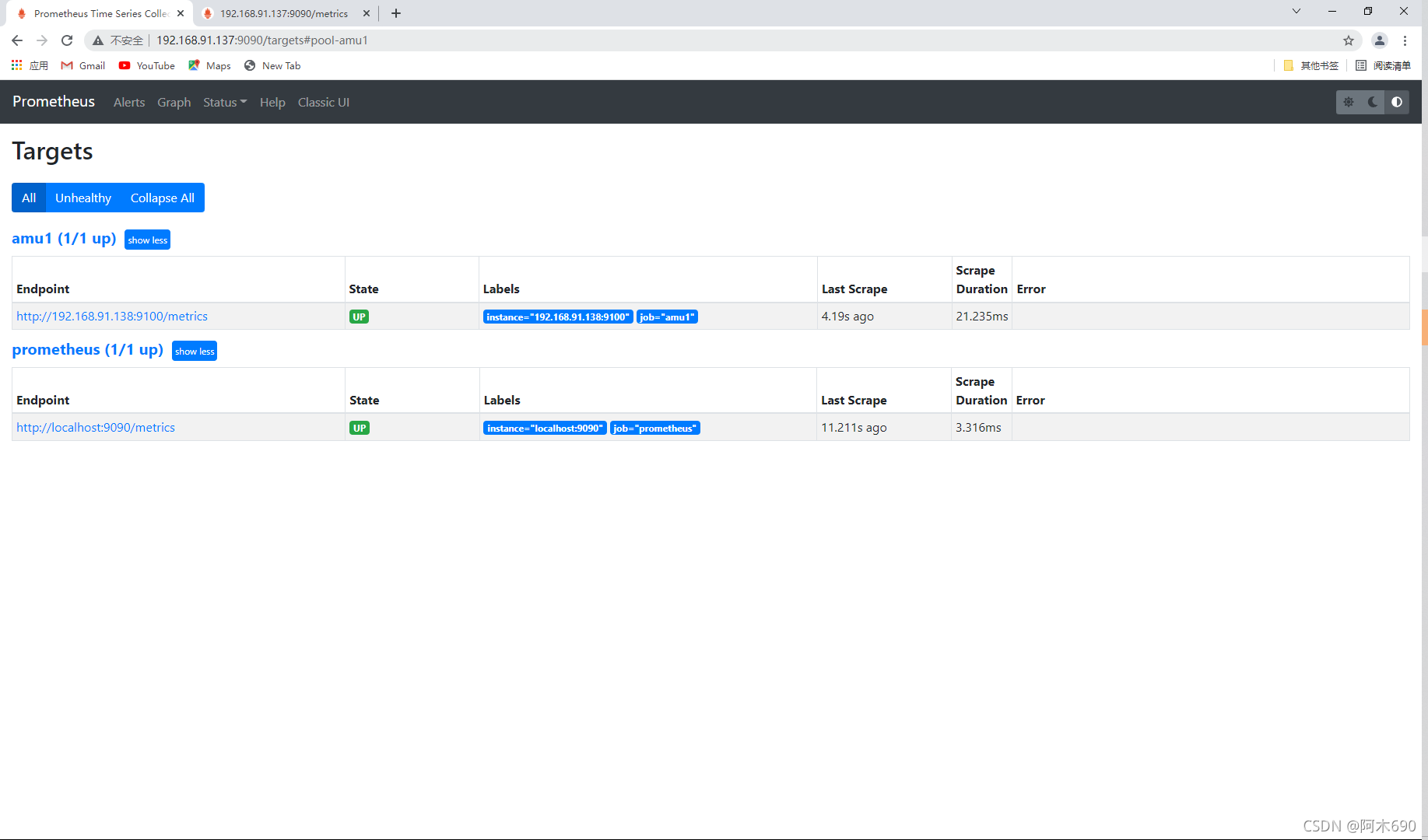Open endpoint http://localhost:9090/metrics
This screenshot has width=1428, height=840.
coord(96,428)
